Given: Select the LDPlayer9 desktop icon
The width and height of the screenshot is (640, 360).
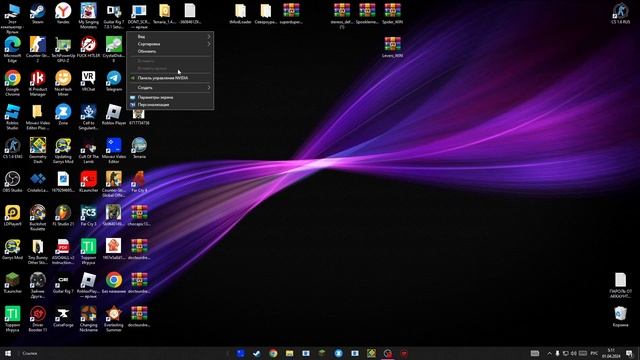Looking at the screenshot, I should click(12, 216).
